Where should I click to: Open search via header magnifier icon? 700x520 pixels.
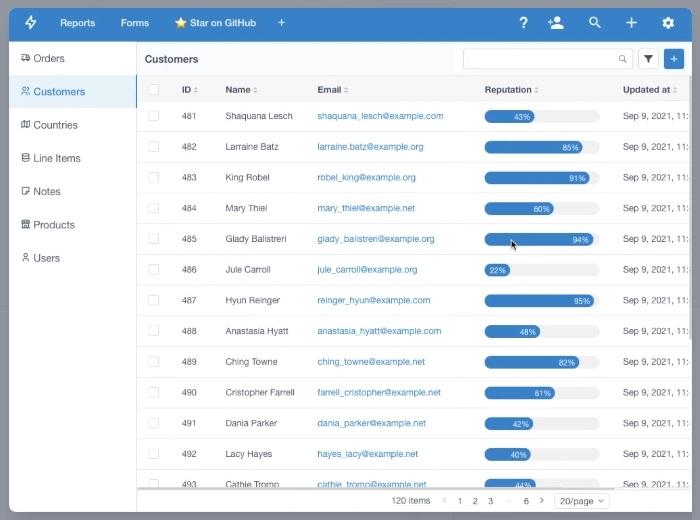coord(595,23)
